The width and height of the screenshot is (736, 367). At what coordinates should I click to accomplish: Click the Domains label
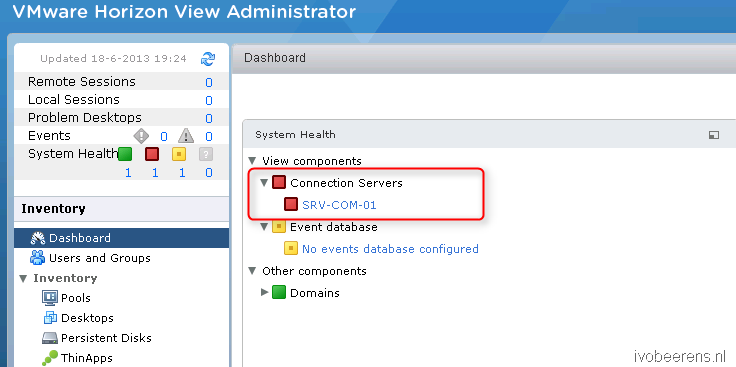[314, 293]
